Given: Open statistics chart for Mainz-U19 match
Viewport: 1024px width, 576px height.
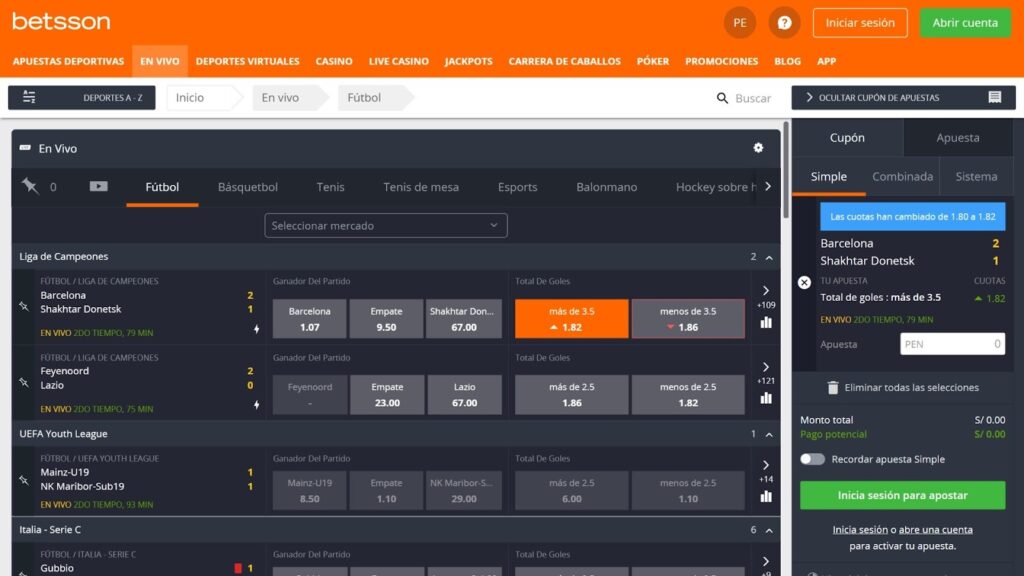Looking at the screenshot, I should click(766, 496).
